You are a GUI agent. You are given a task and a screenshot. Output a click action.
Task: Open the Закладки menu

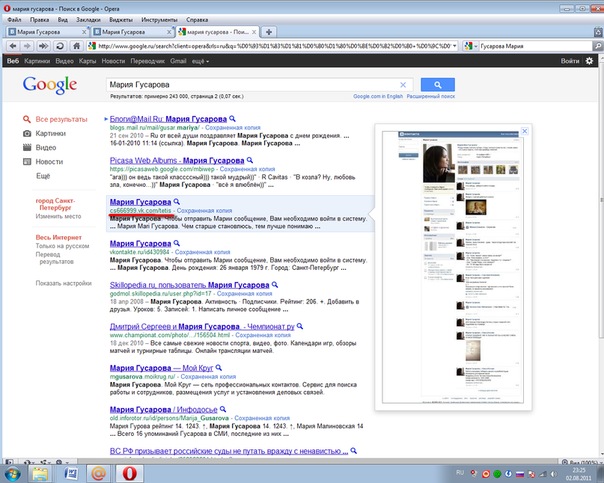point(88,20)
